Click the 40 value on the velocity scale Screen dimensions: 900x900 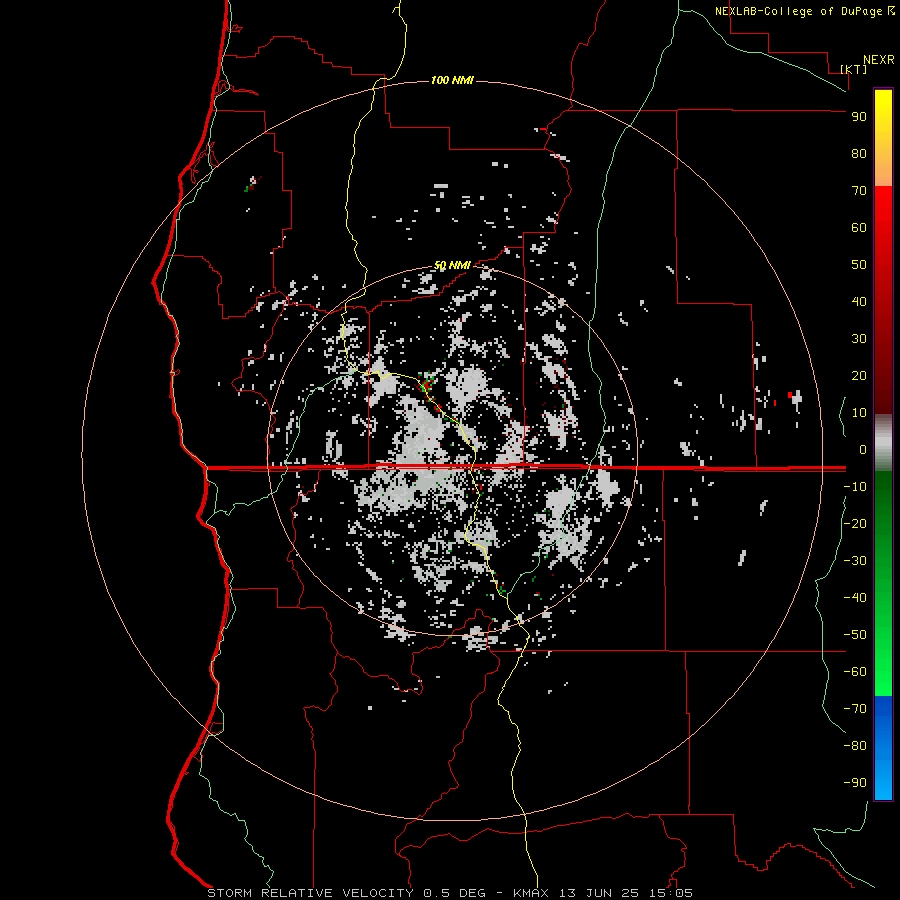tap(859, 301)
